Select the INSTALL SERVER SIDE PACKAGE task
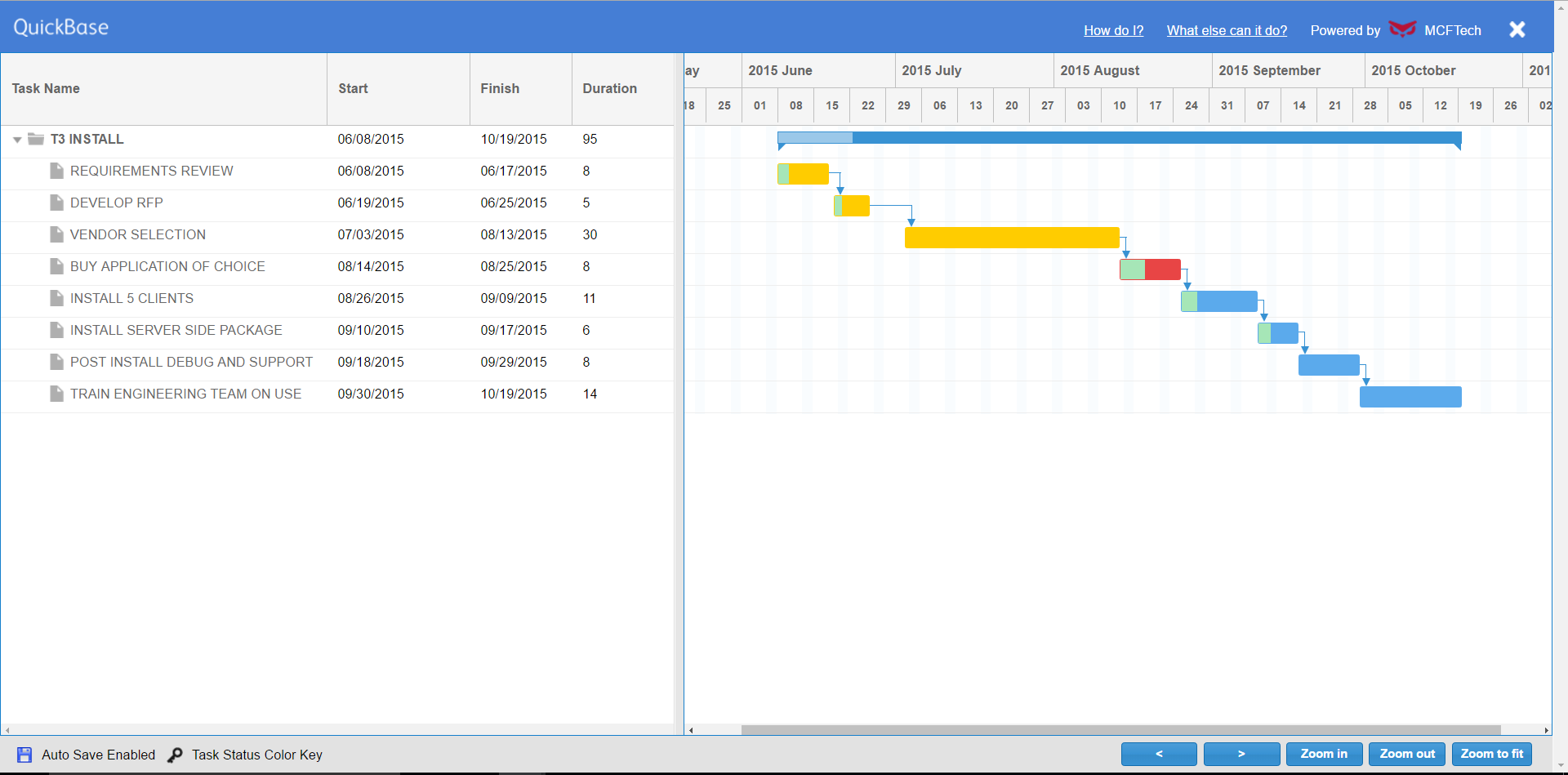Viewport: 1568px width, 775px height. [x=176, y=330]
